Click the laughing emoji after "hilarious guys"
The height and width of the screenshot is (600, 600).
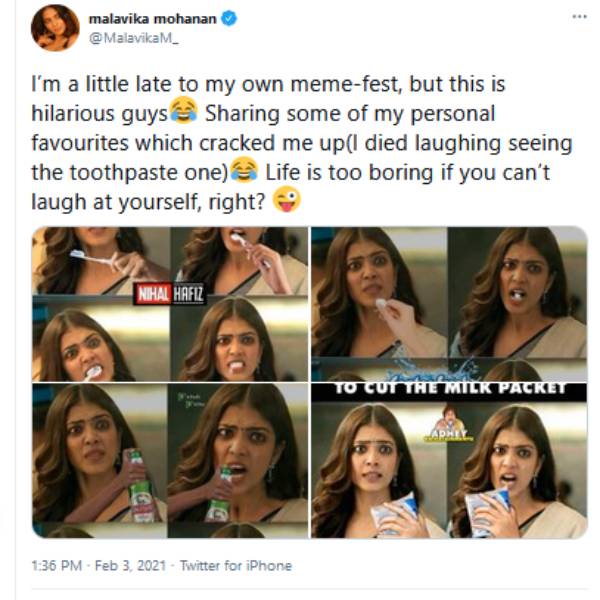(x=183, y=108)
